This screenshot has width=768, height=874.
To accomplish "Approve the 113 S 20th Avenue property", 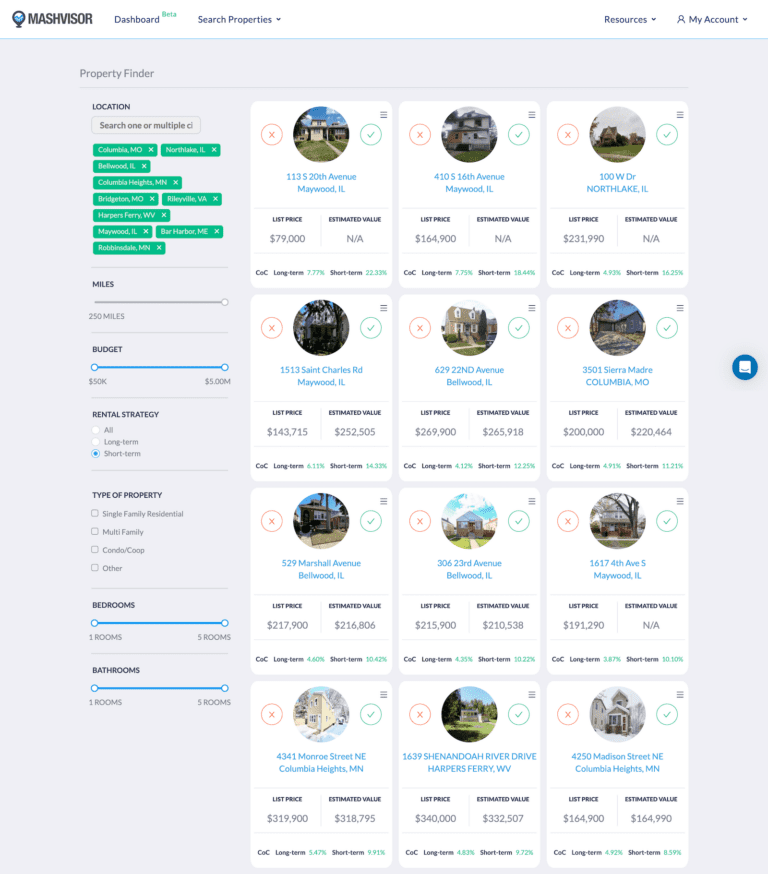I will 371,134.
